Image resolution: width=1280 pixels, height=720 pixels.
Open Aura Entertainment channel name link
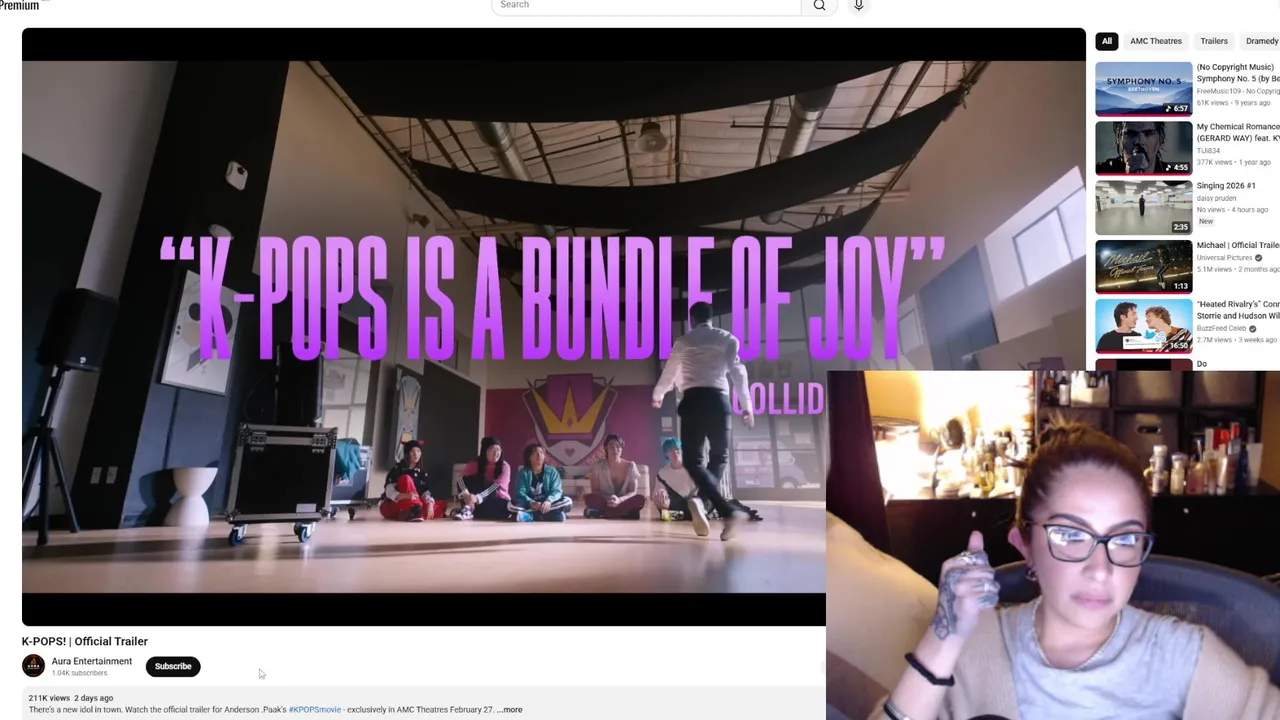(x=92, y=661)
